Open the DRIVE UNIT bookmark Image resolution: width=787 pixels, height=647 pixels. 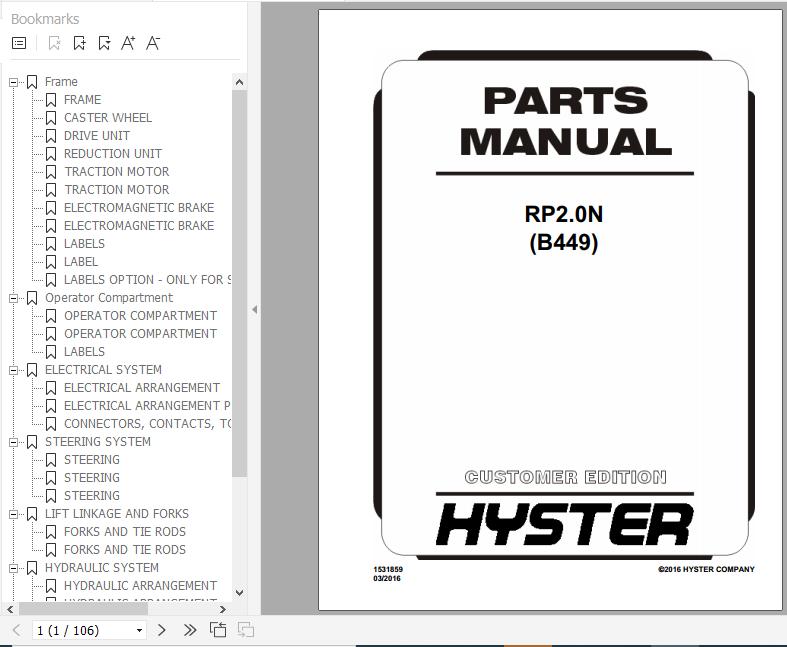tap(96, 136)
